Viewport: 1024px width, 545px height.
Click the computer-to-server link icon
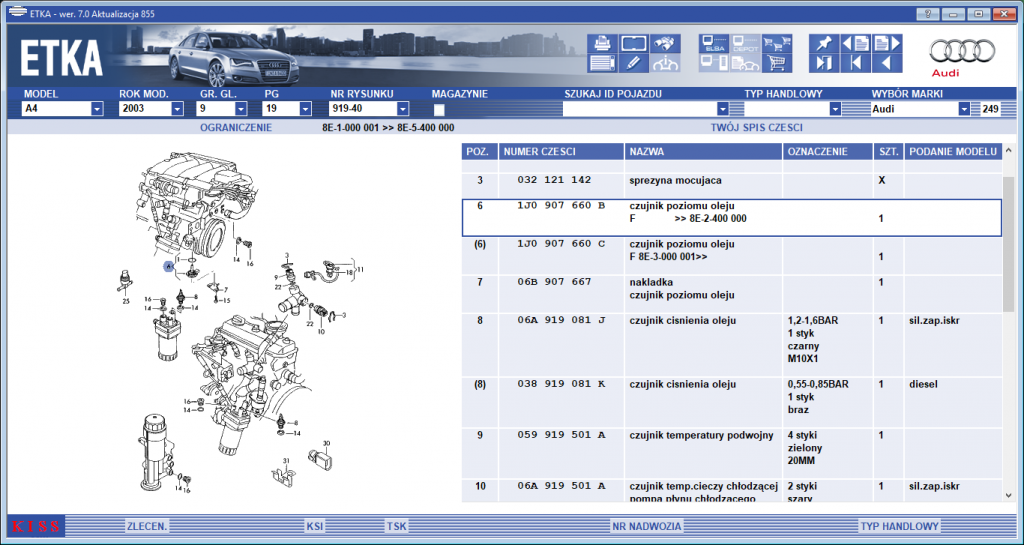pyautogui.click(x=714, y=63)
